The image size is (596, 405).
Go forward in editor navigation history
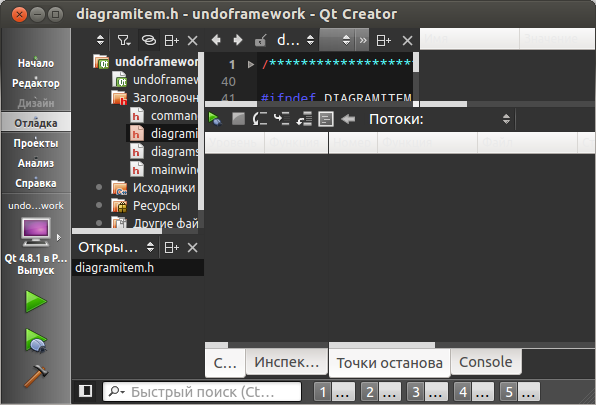point(238,40)
